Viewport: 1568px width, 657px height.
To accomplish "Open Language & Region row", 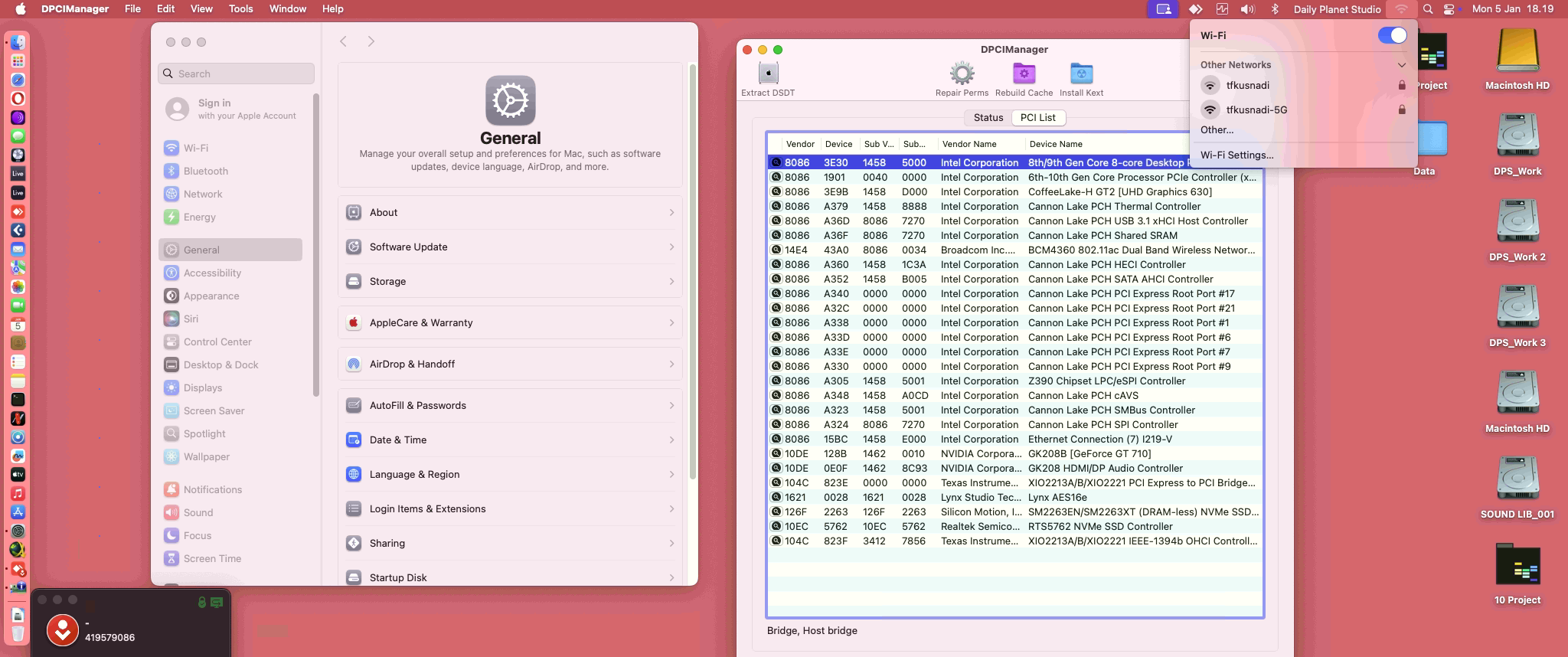I will coord(510,474).
